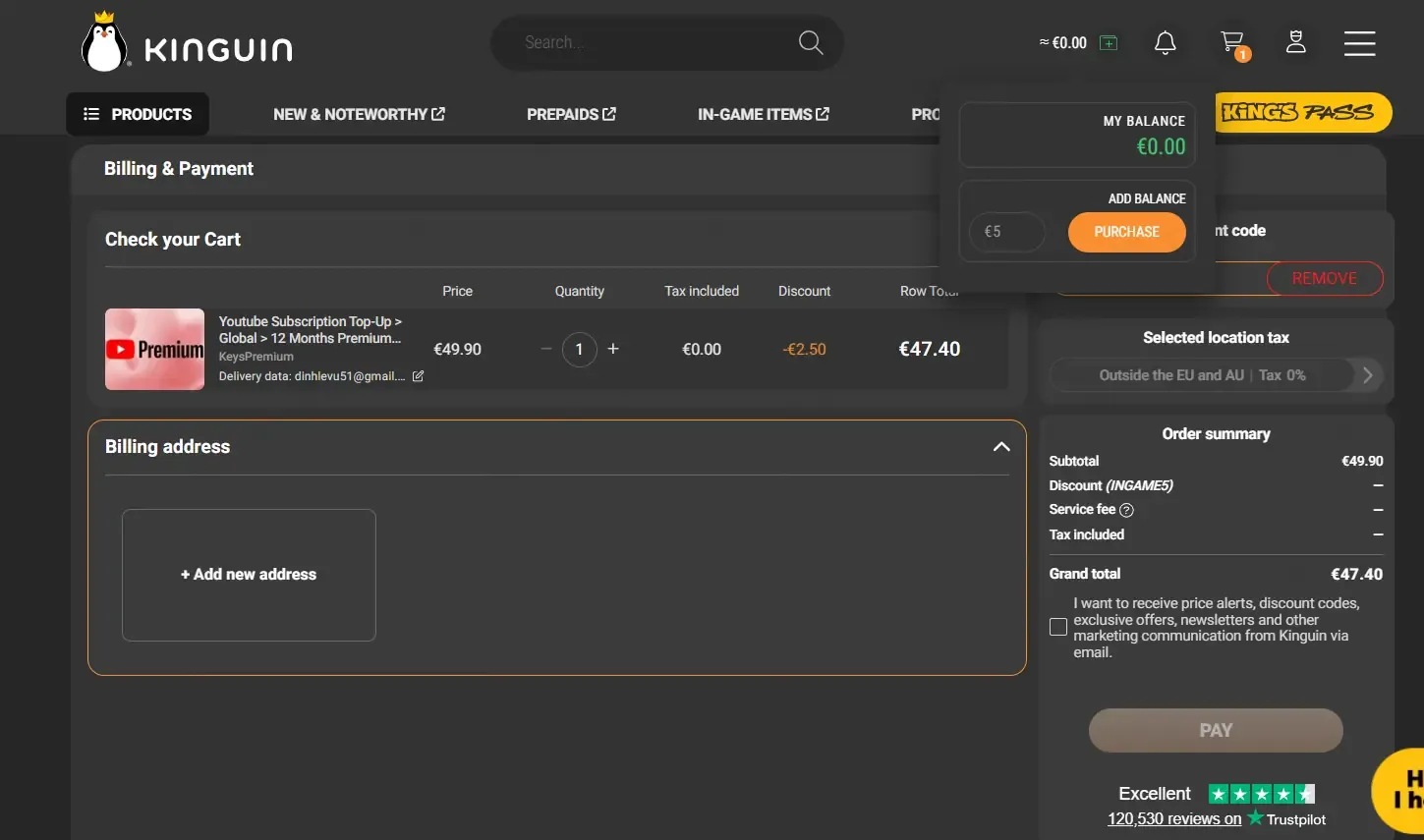1424x840 pixels.
Task: Decrease quantity with minus button
Action: 546,349
